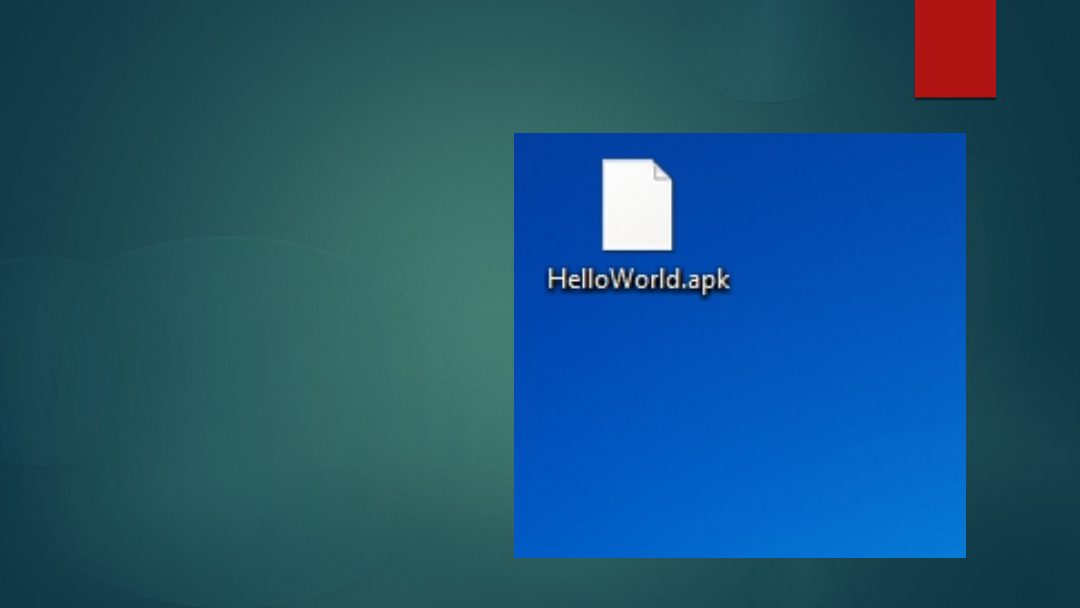Screen dimensions: 1080x608
Task: Click the top-left corner of the blue inset
Action: click(522, 140)
